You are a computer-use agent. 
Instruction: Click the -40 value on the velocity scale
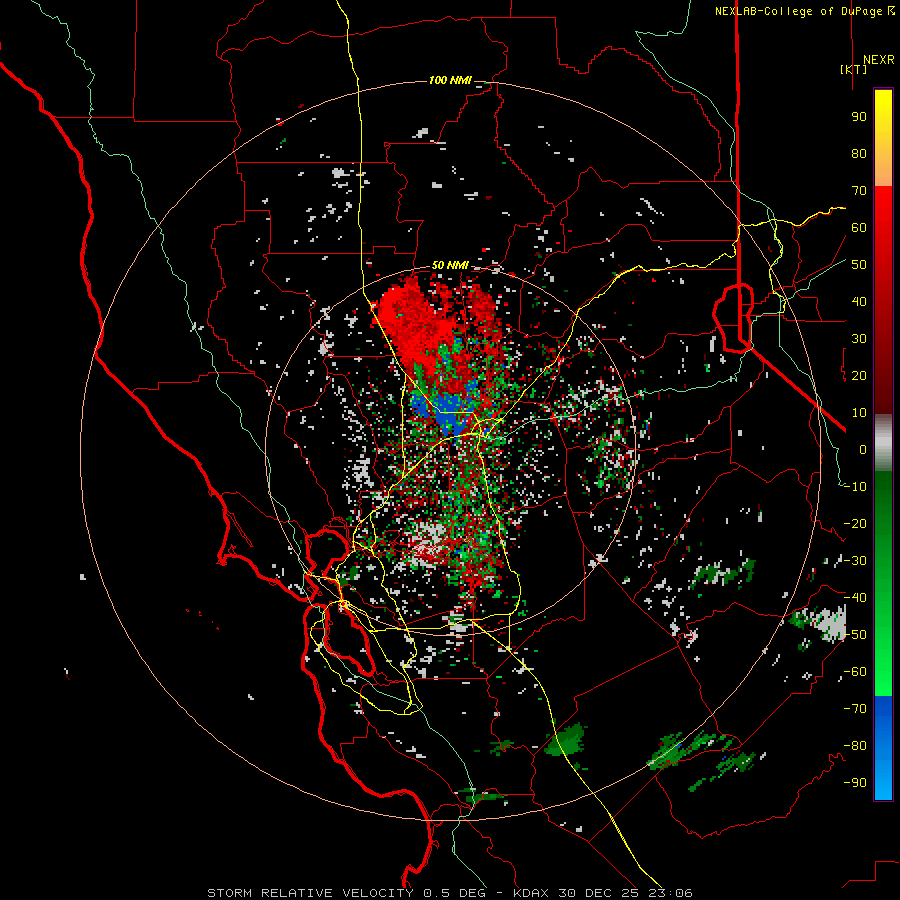pos(855,598)
